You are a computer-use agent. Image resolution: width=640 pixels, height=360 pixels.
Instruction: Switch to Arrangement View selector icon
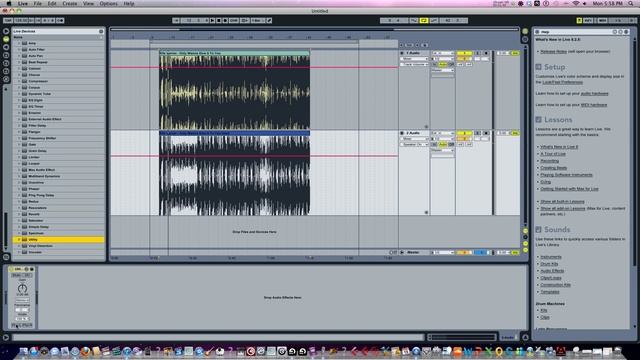click(x=525, y=31)
